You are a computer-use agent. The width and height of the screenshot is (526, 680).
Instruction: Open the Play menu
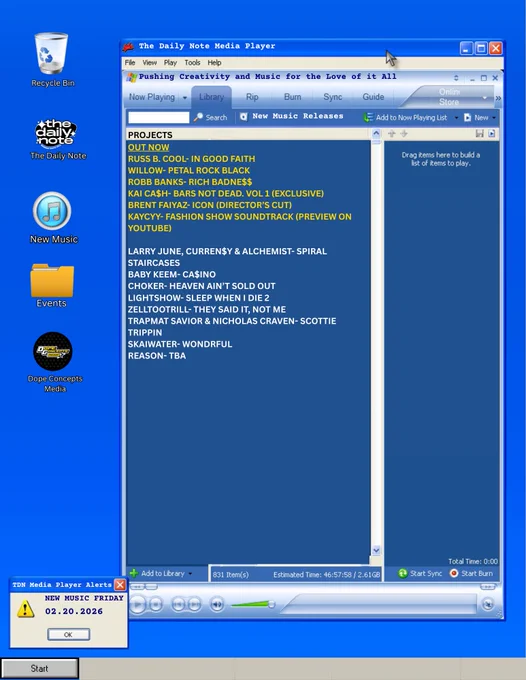pyautogui.click(x=170, y=62)
